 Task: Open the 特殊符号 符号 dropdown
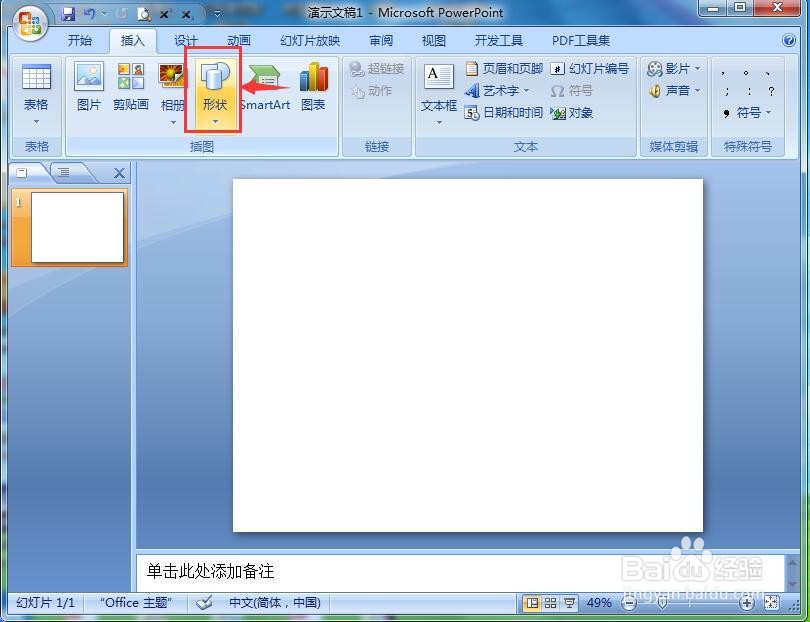click(x=747, y=113)
